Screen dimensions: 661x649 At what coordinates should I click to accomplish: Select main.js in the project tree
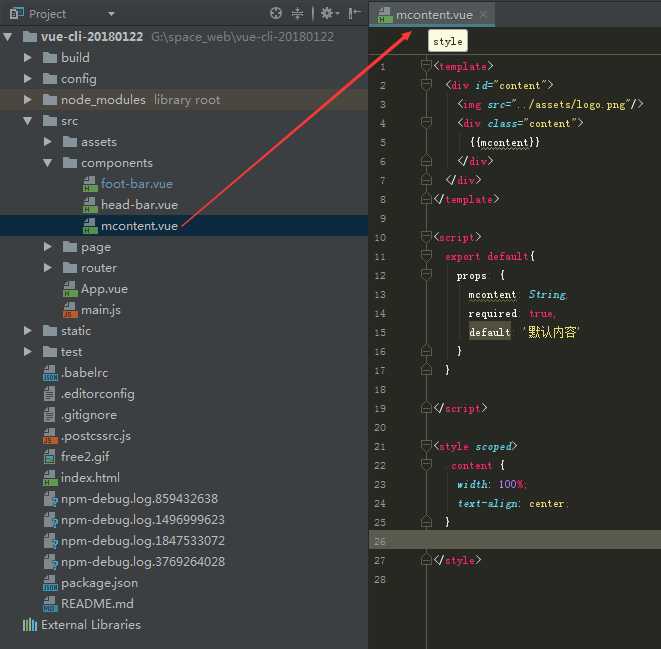(x=101, y=310)
